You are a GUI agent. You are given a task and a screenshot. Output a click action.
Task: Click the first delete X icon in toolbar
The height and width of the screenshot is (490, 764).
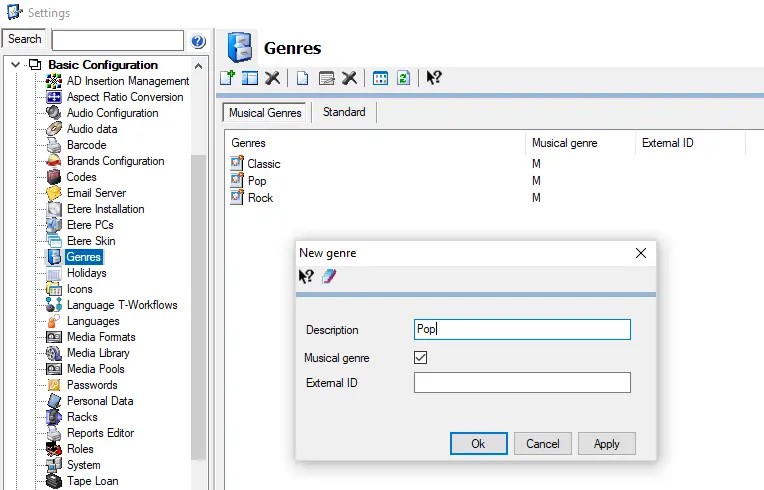click(x=272, y=78)
